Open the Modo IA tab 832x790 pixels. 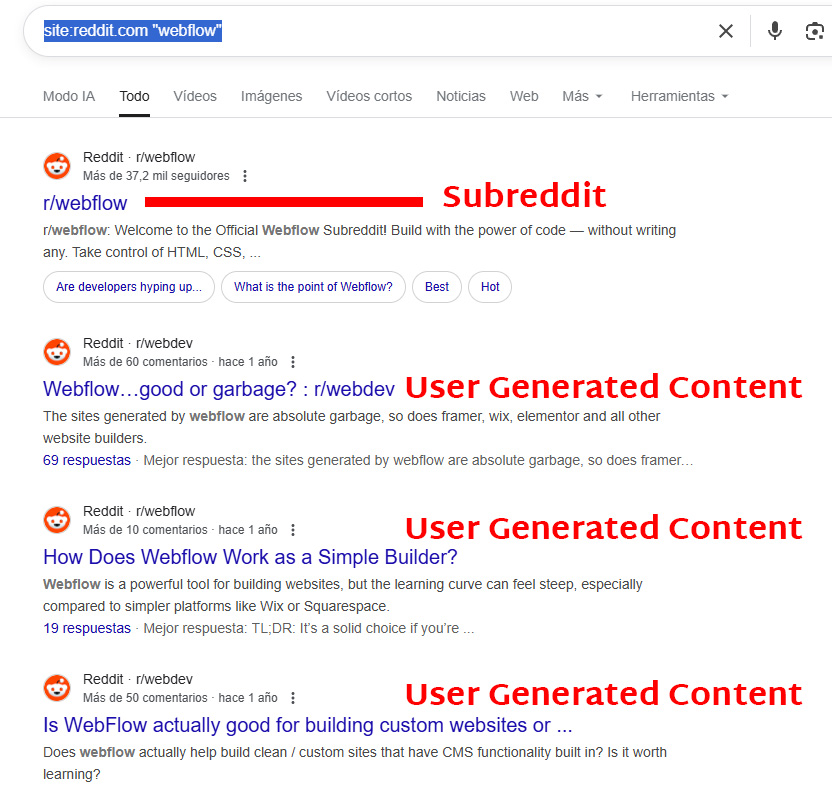(x=69, y=96)
